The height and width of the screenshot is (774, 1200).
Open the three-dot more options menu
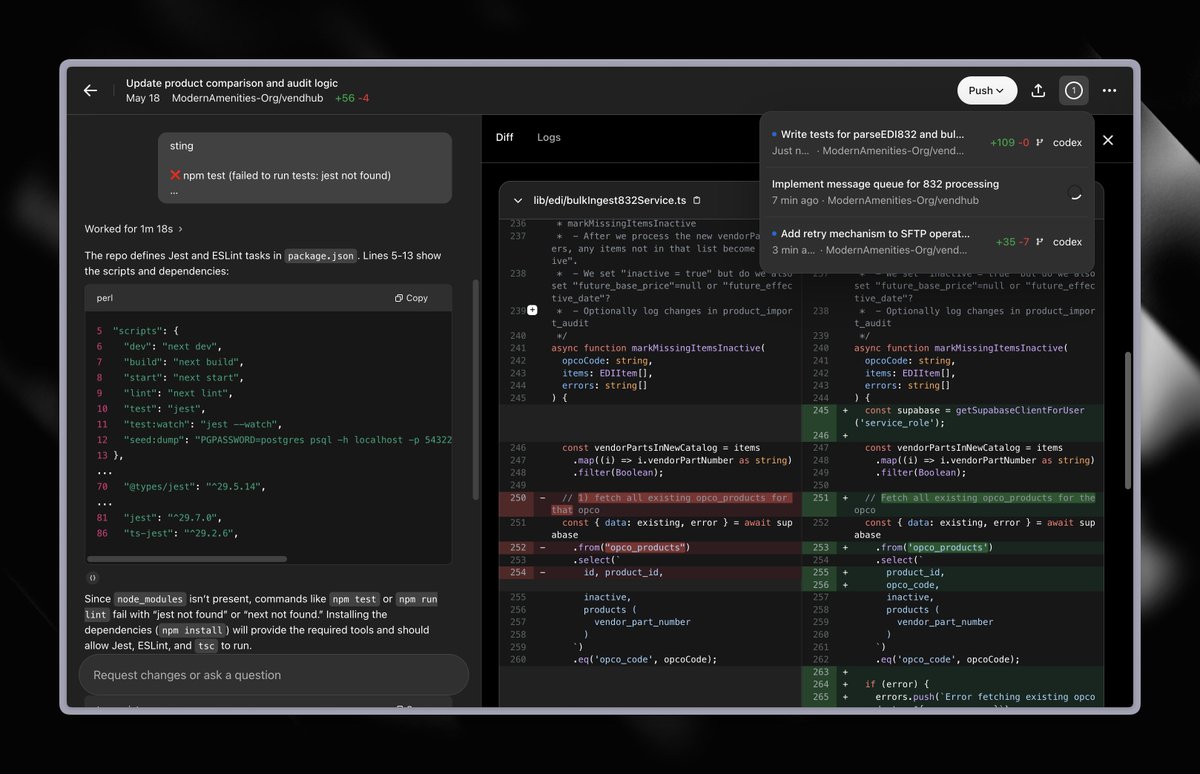pos(1109,90)
